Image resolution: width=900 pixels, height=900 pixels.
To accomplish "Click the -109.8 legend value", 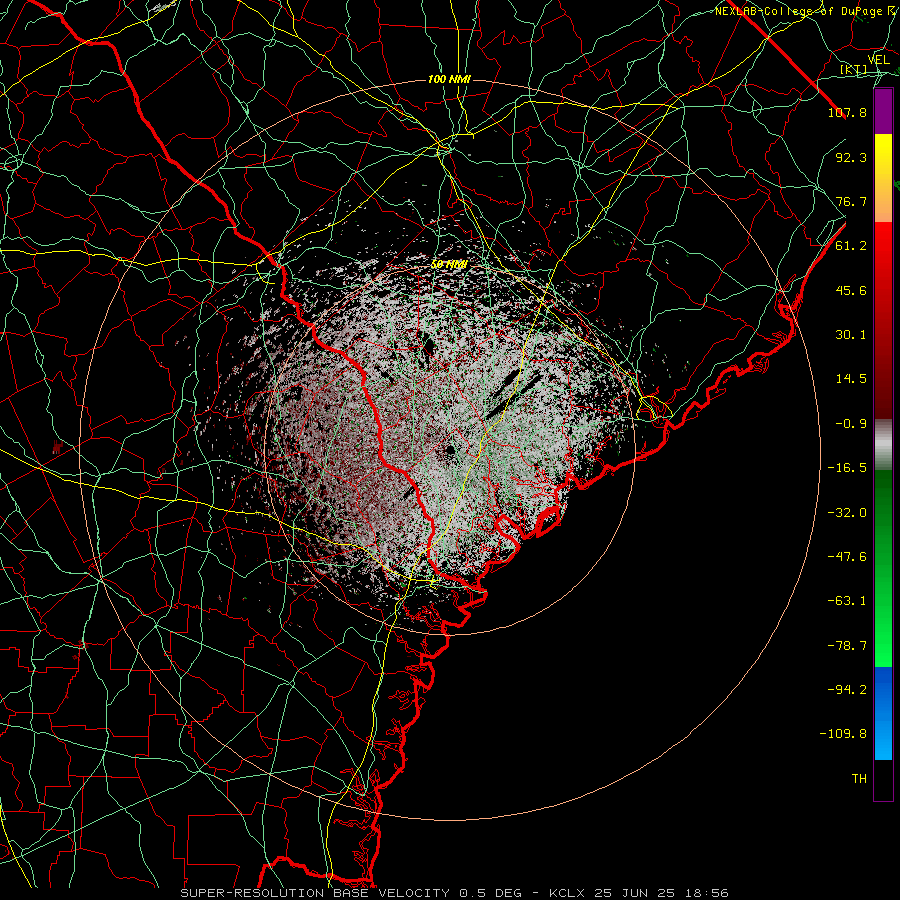I will pos(843,734).
